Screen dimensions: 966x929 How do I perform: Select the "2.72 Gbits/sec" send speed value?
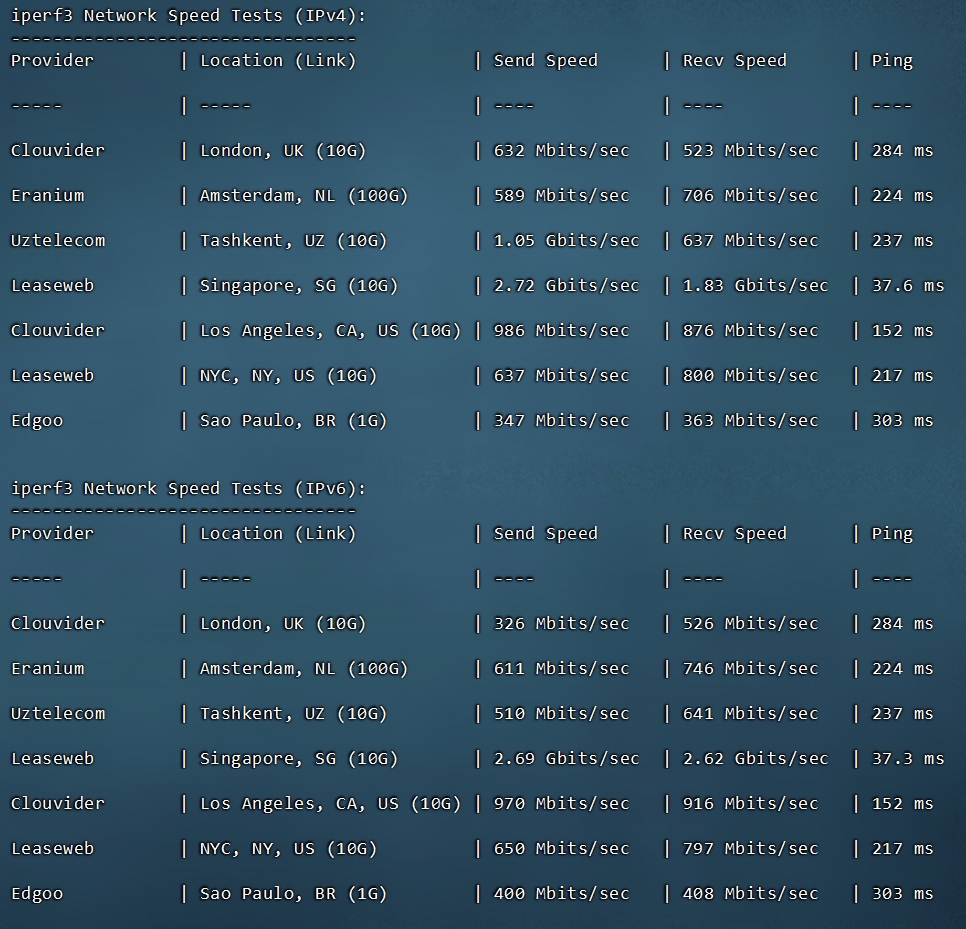(x=566, y=286)
